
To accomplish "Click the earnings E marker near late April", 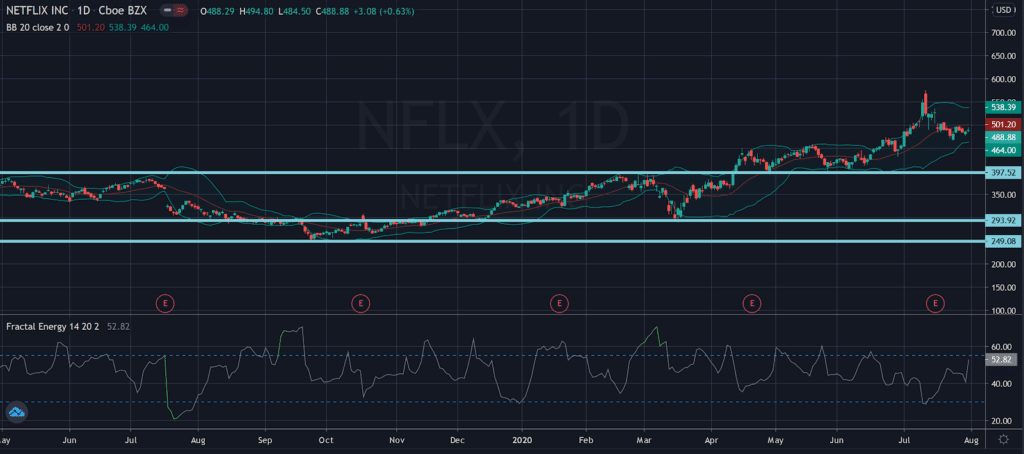I will tap(752, 303).
